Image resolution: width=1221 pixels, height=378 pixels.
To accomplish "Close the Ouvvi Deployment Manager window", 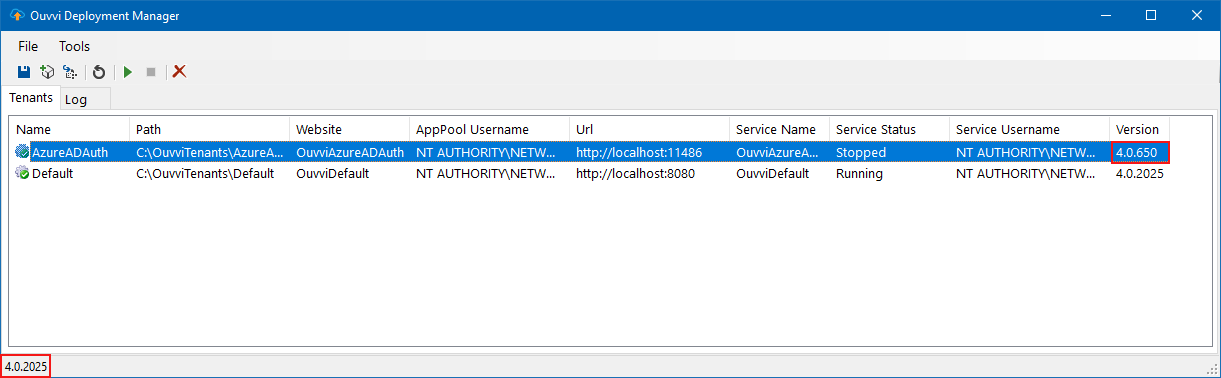I will (x=1197, y=15).
